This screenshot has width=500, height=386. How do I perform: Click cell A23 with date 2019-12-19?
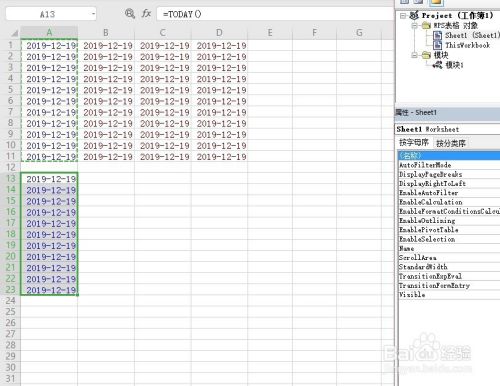tap(49, 290)
